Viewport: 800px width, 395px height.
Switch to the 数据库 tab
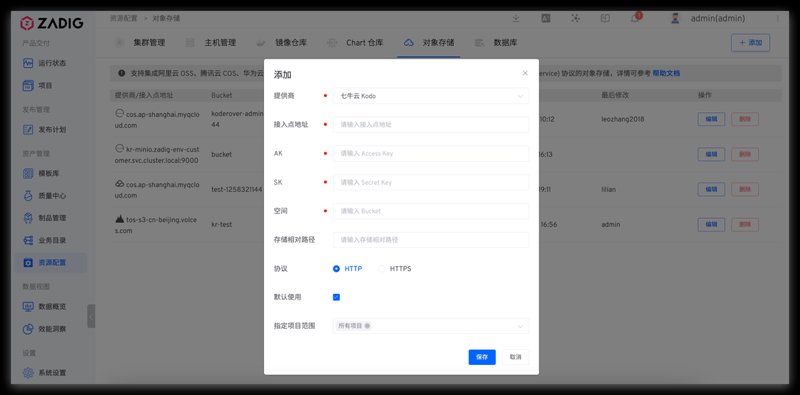(505, 43)
